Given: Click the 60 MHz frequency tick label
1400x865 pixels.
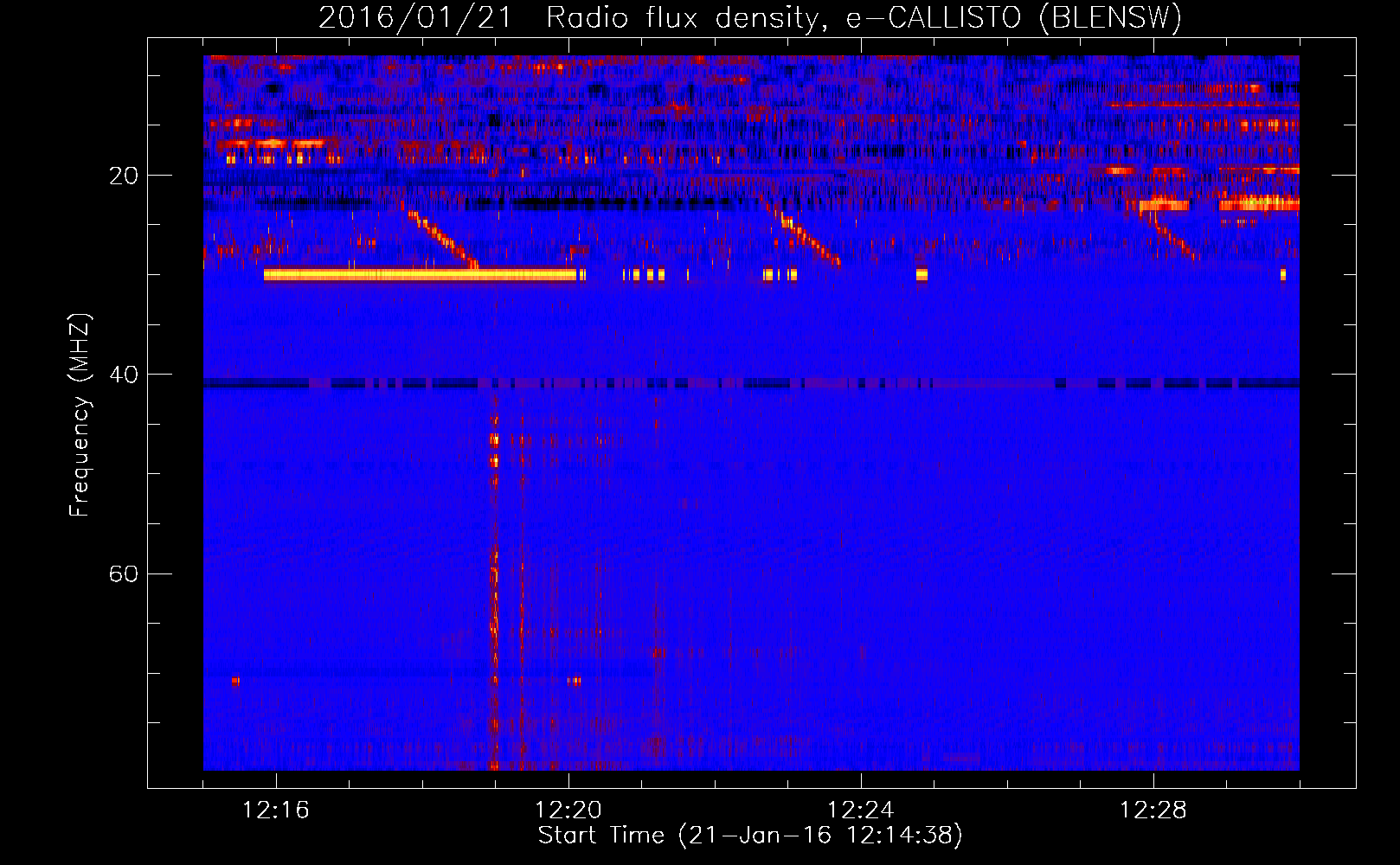Looking at the screenshot, I should point(123,573).
